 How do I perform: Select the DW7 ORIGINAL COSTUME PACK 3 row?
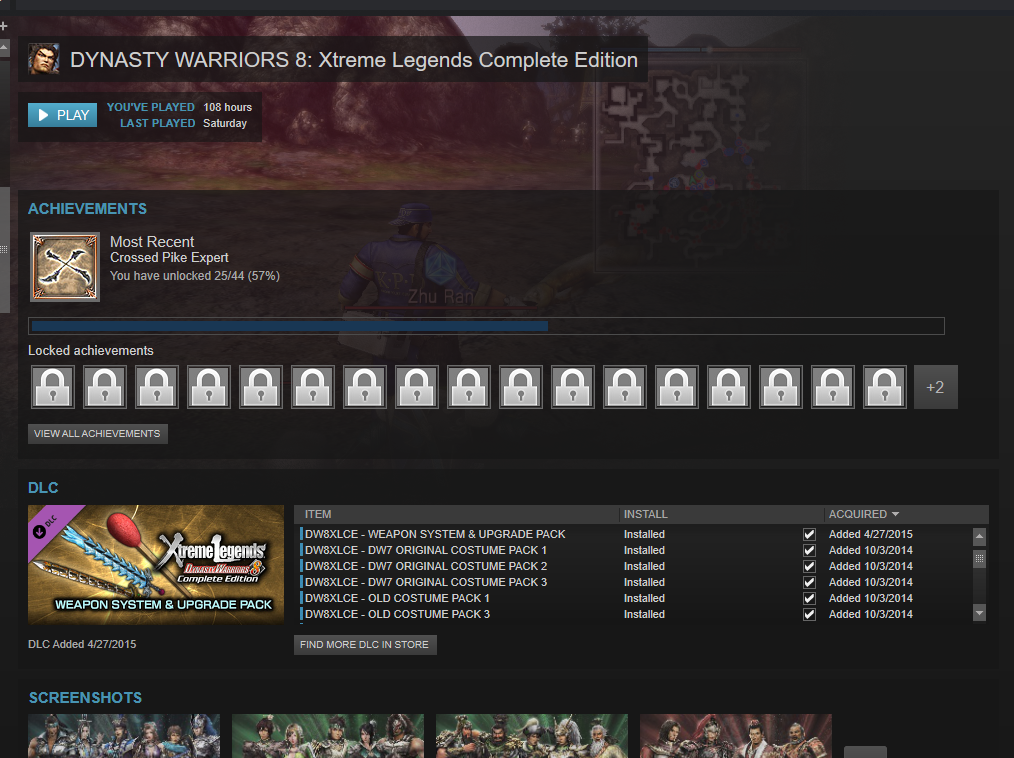click(x=635, y=582)
